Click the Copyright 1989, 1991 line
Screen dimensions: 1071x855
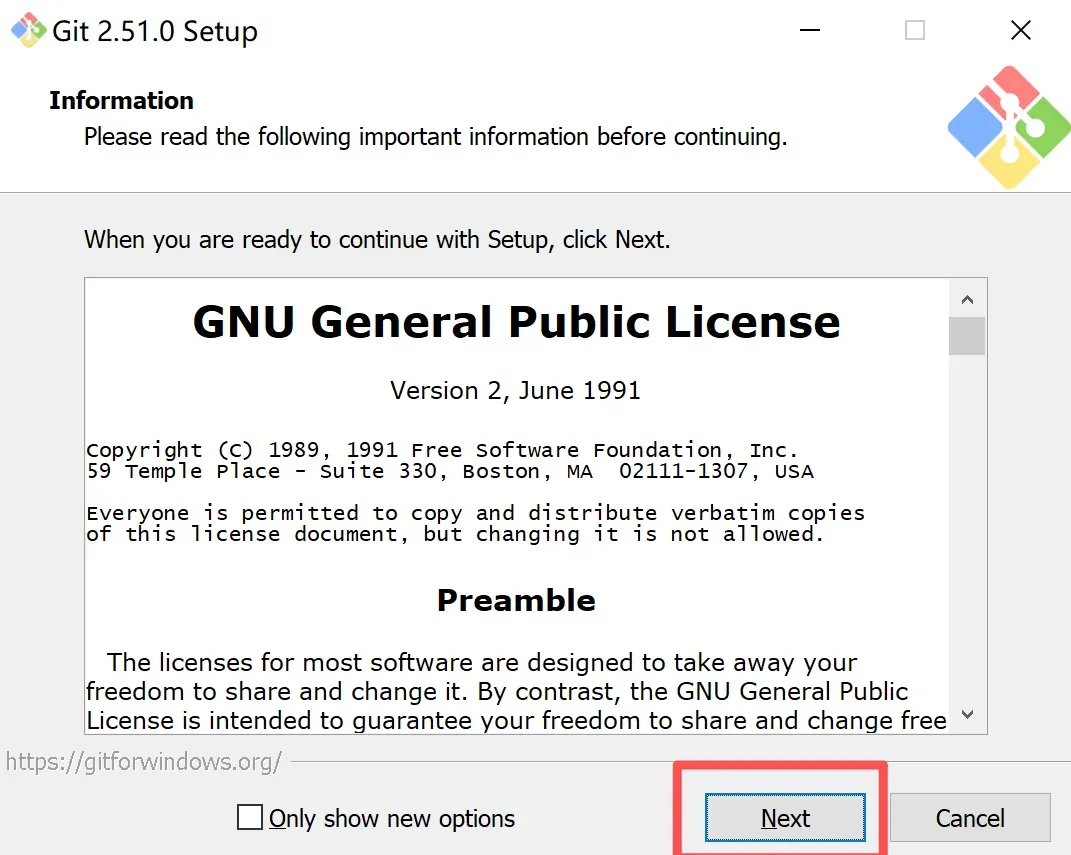pos(442,450)
